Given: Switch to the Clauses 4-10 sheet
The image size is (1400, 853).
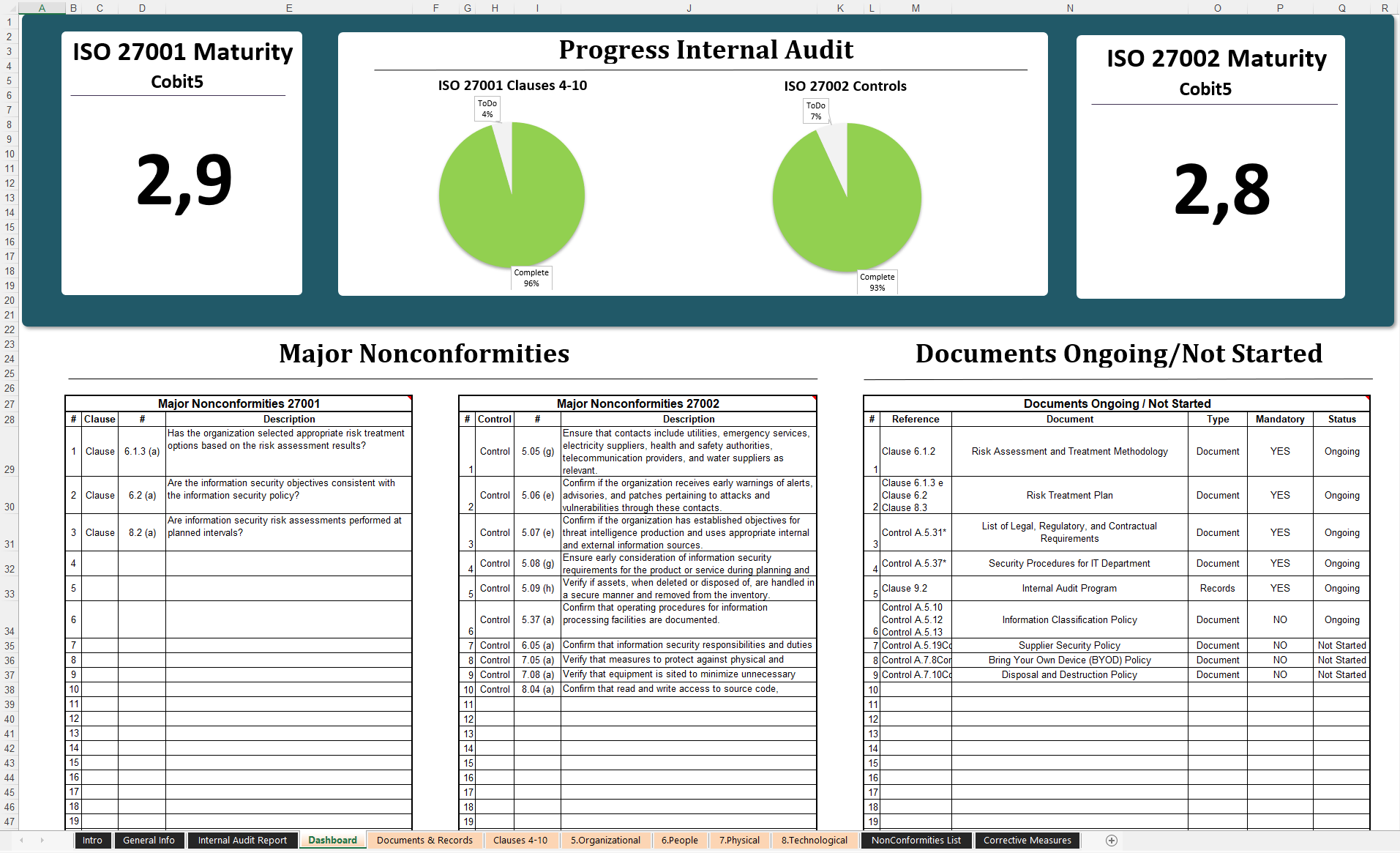Looking at the screenshot, I should click(522, 840).
